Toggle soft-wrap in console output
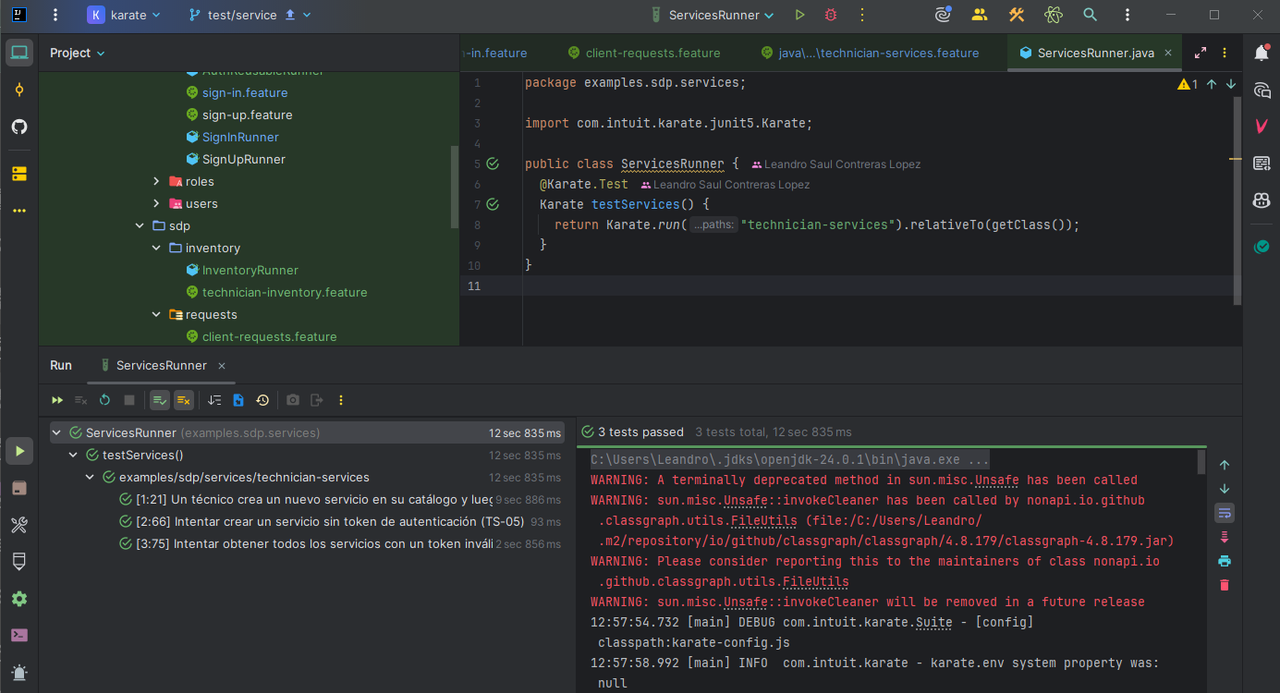This screenshot has width=1280, height=693. pyautogui.click(x=1224, y=513)
